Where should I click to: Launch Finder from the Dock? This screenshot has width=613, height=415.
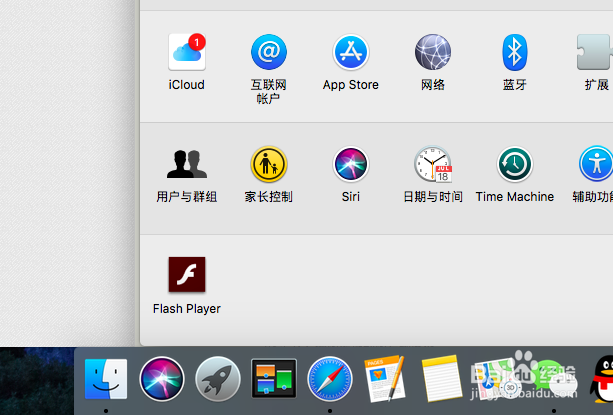click(x=106, y=379)
